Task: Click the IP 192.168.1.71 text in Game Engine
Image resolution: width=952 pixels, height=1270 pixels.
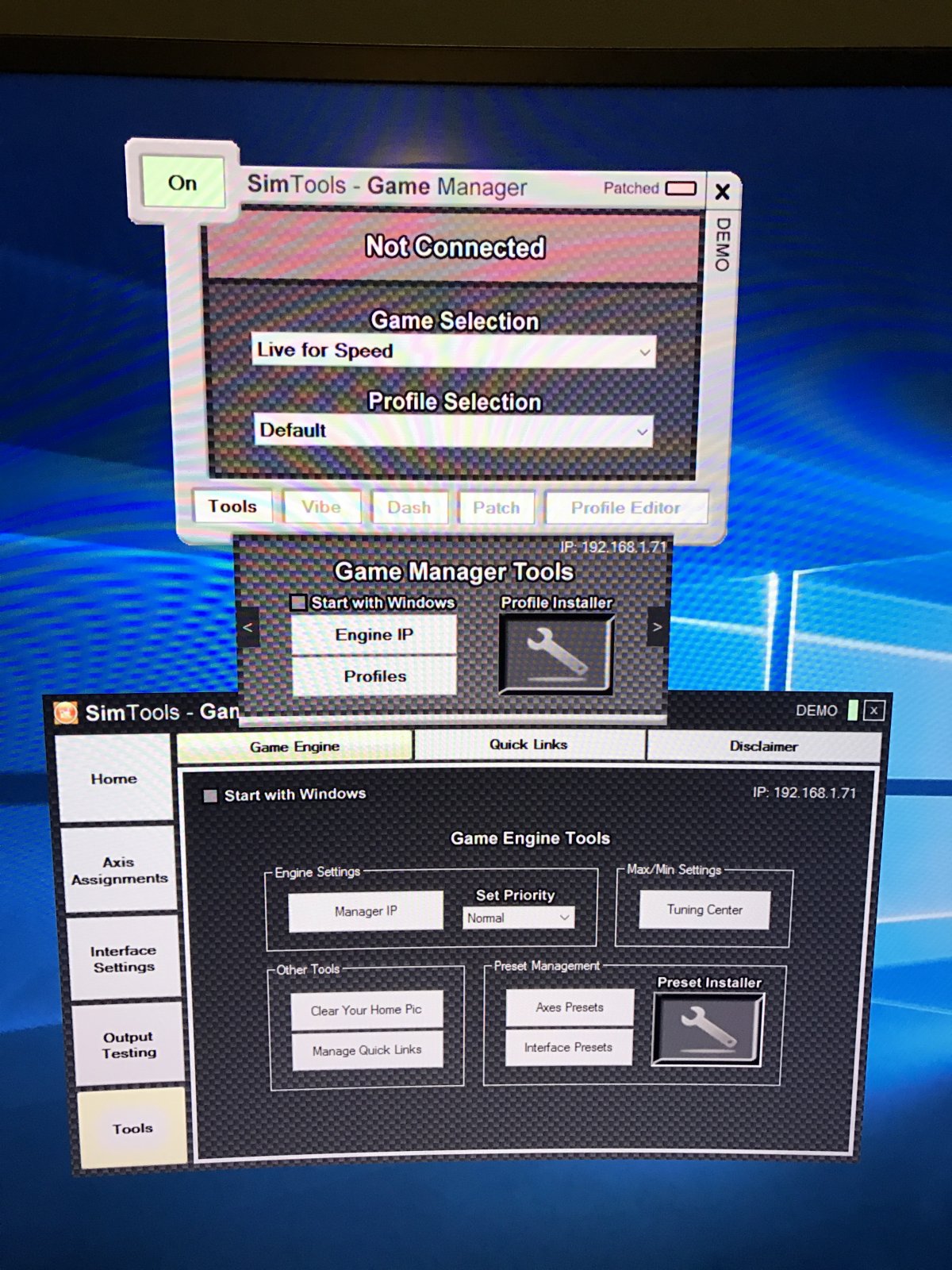Action: 804,793
